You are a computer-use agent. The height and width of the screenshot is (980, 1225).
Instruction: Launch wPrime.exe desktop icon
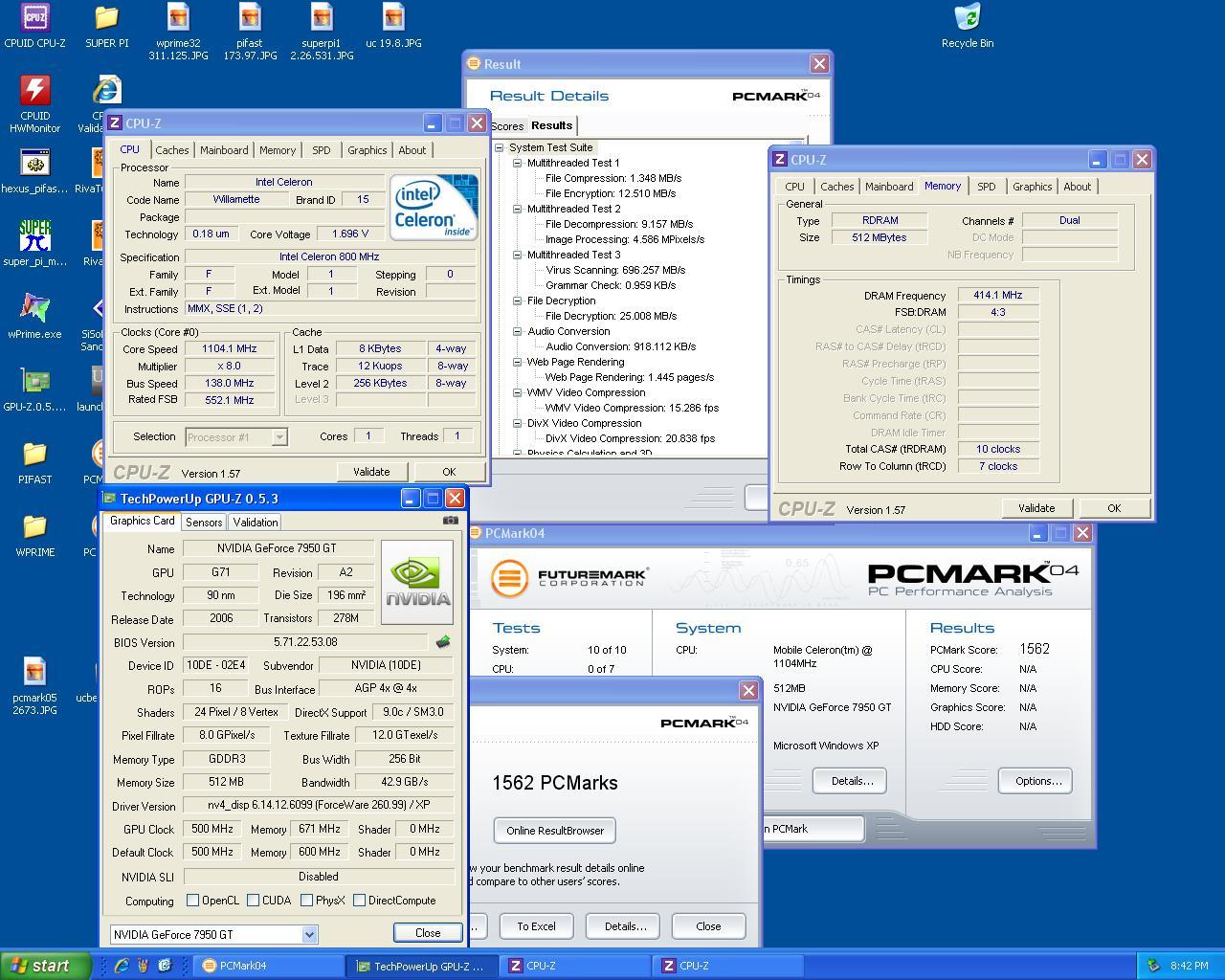point(34,317)
